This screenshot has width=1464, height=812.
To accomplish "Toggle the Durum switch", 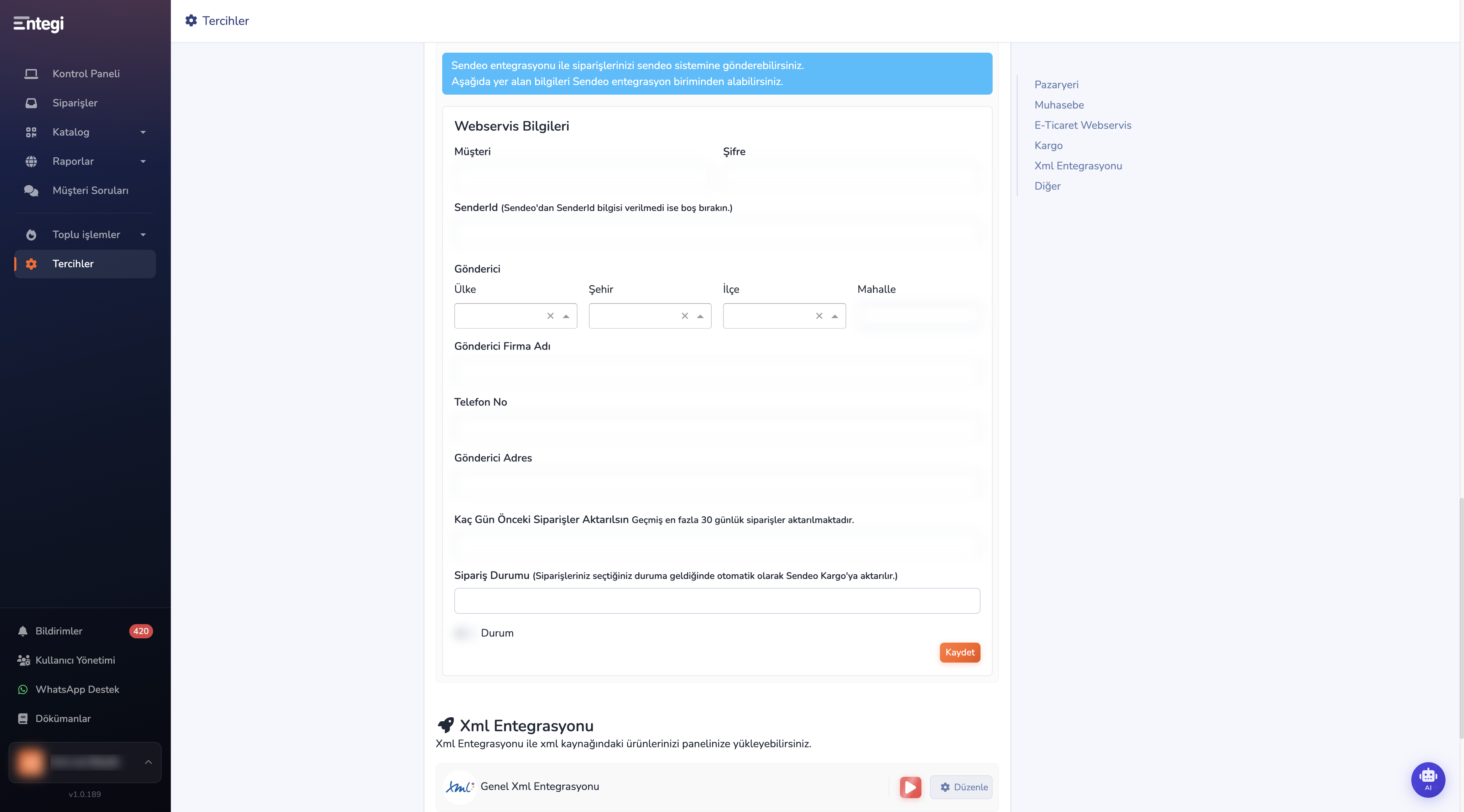I will click(462, 633).
